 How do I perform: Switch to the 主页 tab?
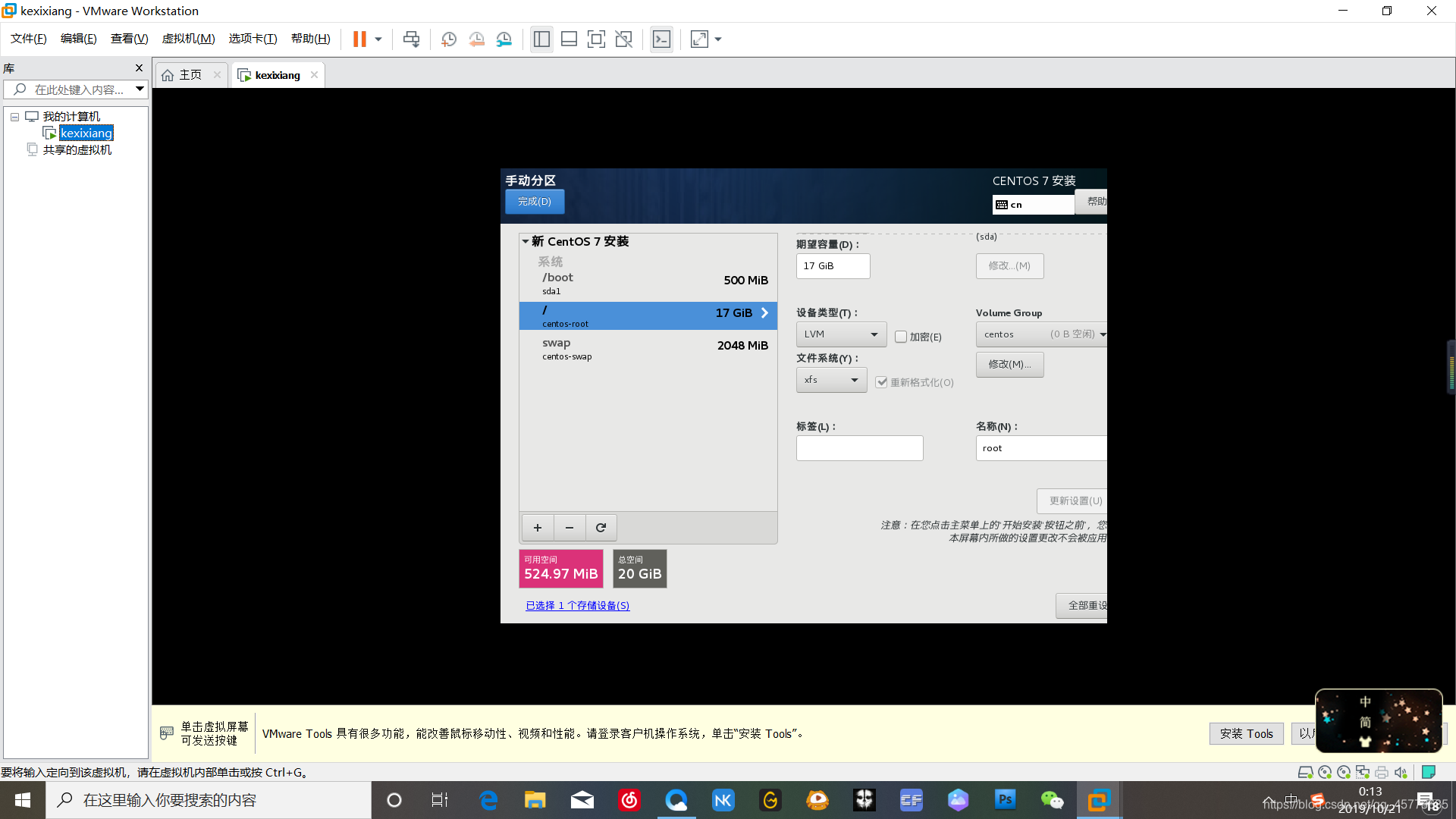click(190, 75)
